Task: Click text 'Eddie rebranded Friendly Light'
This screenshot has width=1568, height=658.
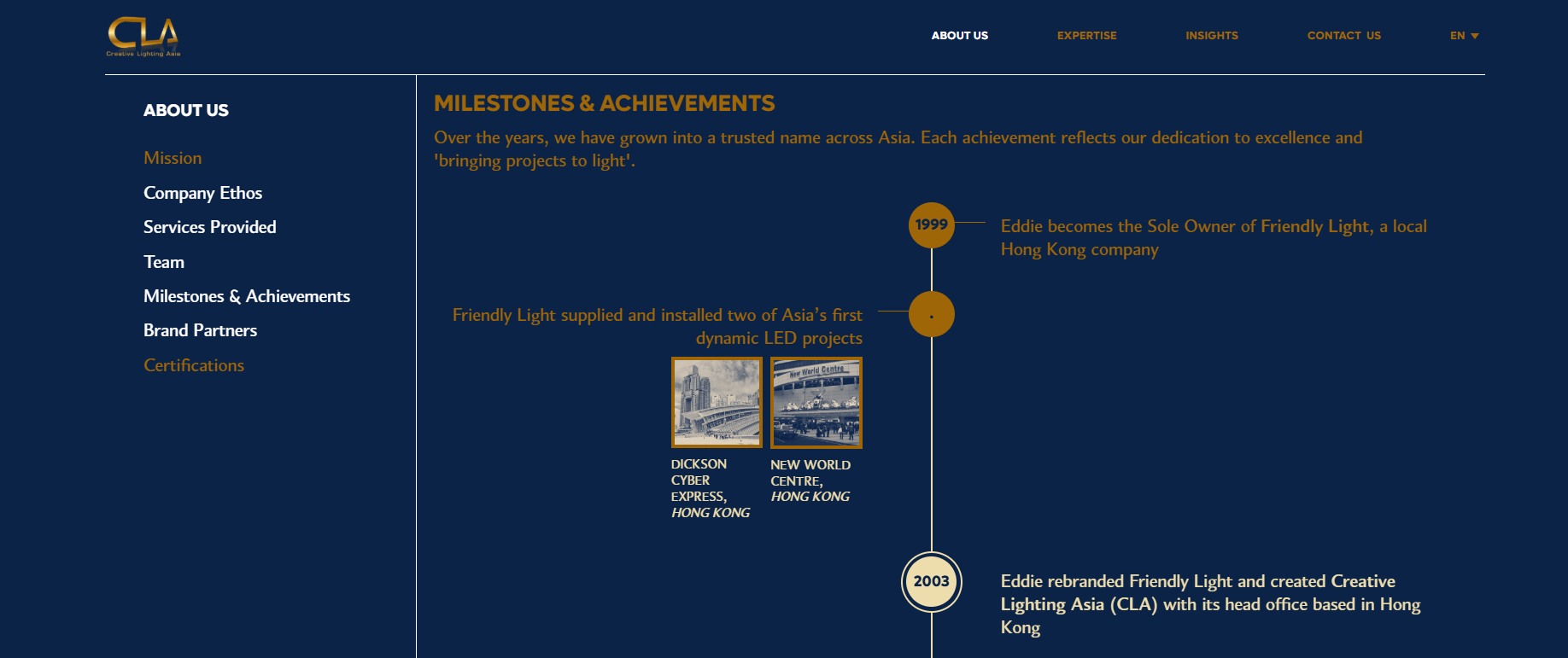Action: pyautogui.click(x=1211, y=604)
